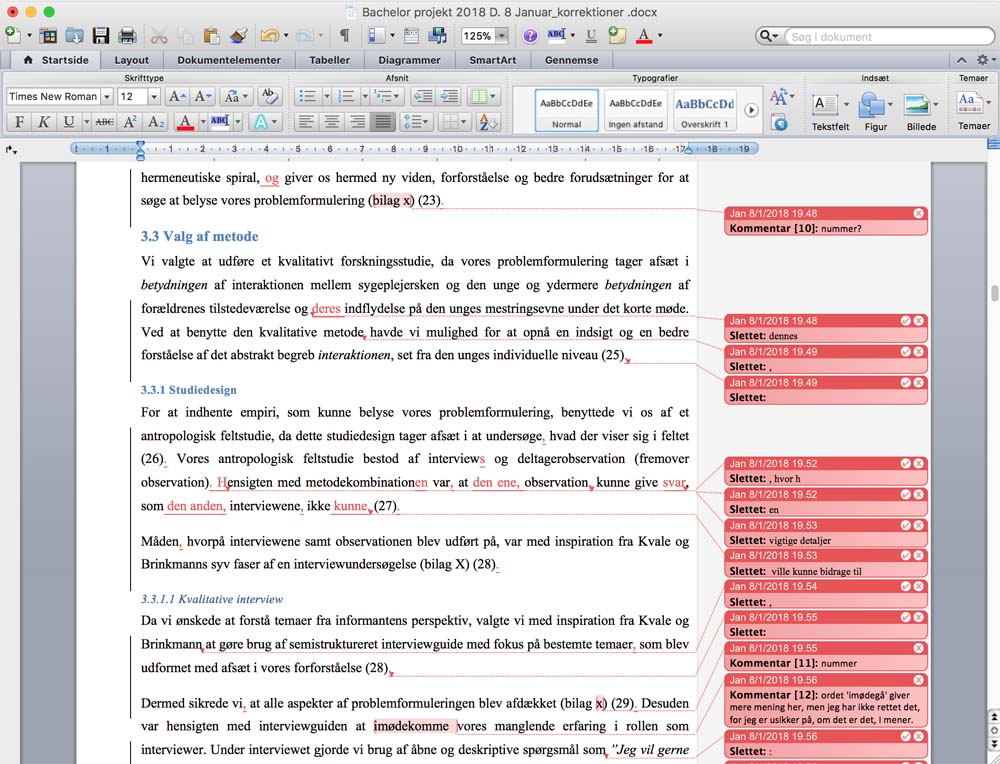Decrease the paragraph indent
Image resolution: width=1000 pixels, height=764 pixels.
point(422,96)
